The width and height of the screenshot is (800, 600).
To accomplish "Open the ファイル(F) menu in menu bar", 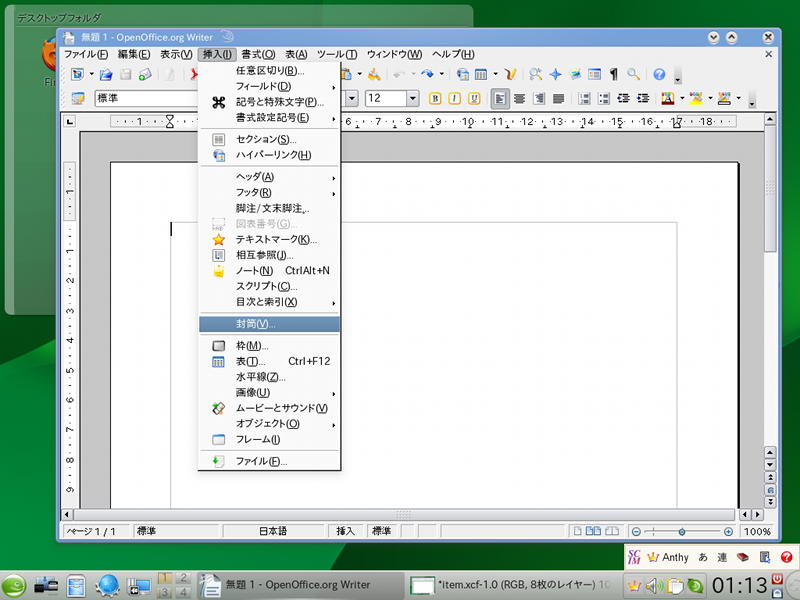I will click(86, 54).
